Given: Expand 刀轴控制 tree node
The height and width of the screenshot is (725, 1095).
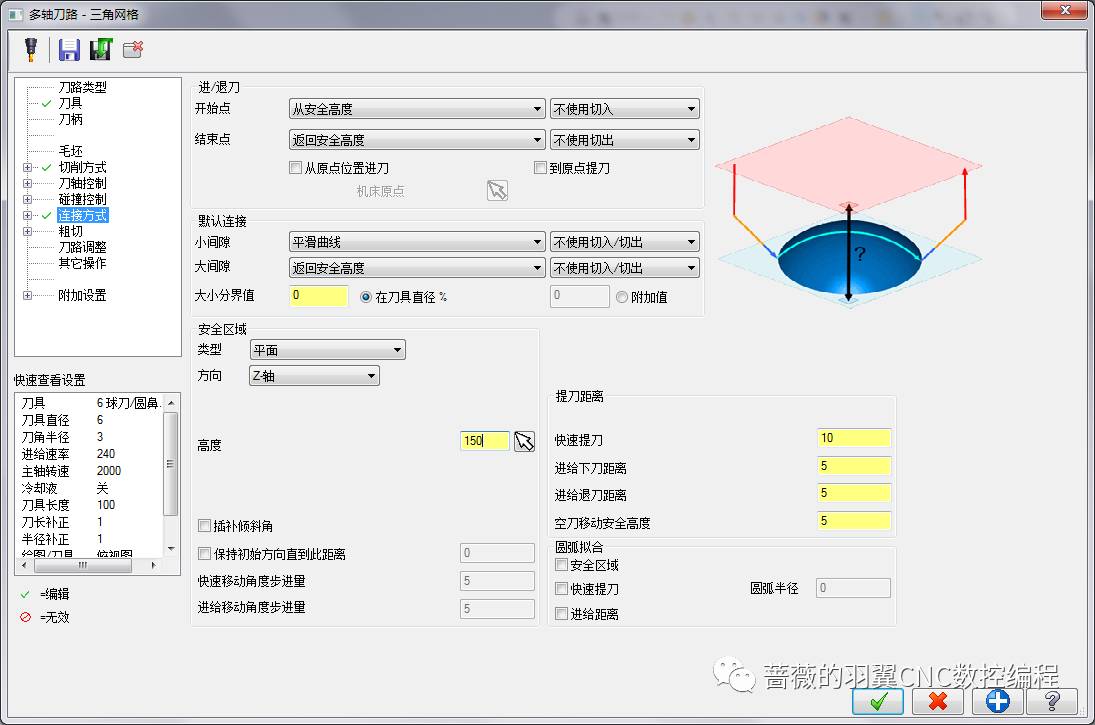Looking at the screenshot, I should (x=27, y=183).
